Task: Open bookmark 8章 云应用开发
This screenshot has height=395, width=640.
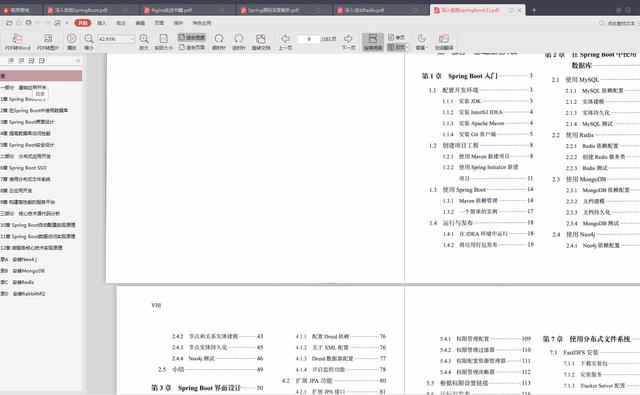Action: pyautogui.click(x=16, y=190)
